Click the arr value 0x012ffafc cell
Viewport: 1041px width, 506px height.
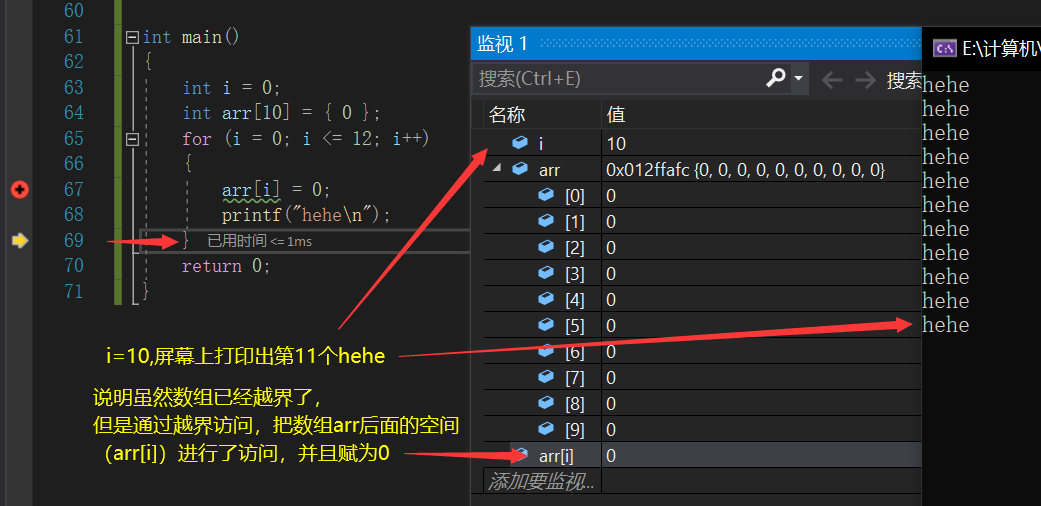746,170
